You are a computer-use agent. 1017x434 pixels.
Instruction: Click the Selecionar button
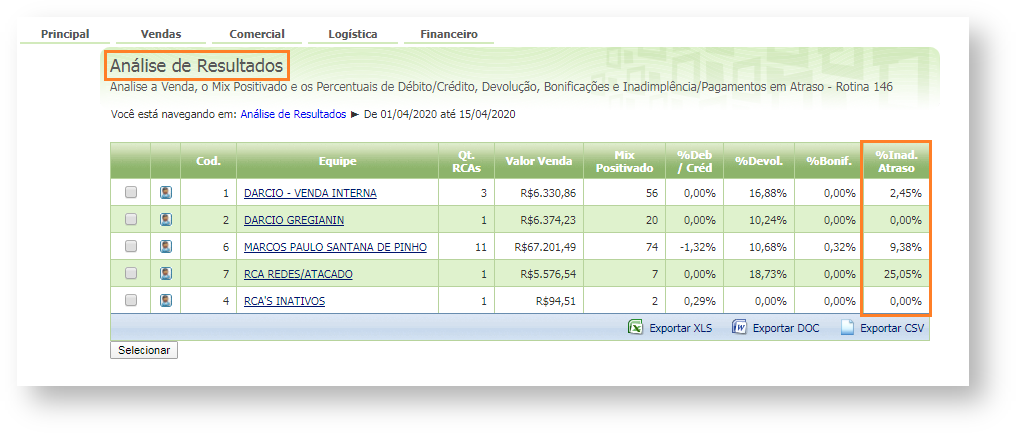coord(144,350)
